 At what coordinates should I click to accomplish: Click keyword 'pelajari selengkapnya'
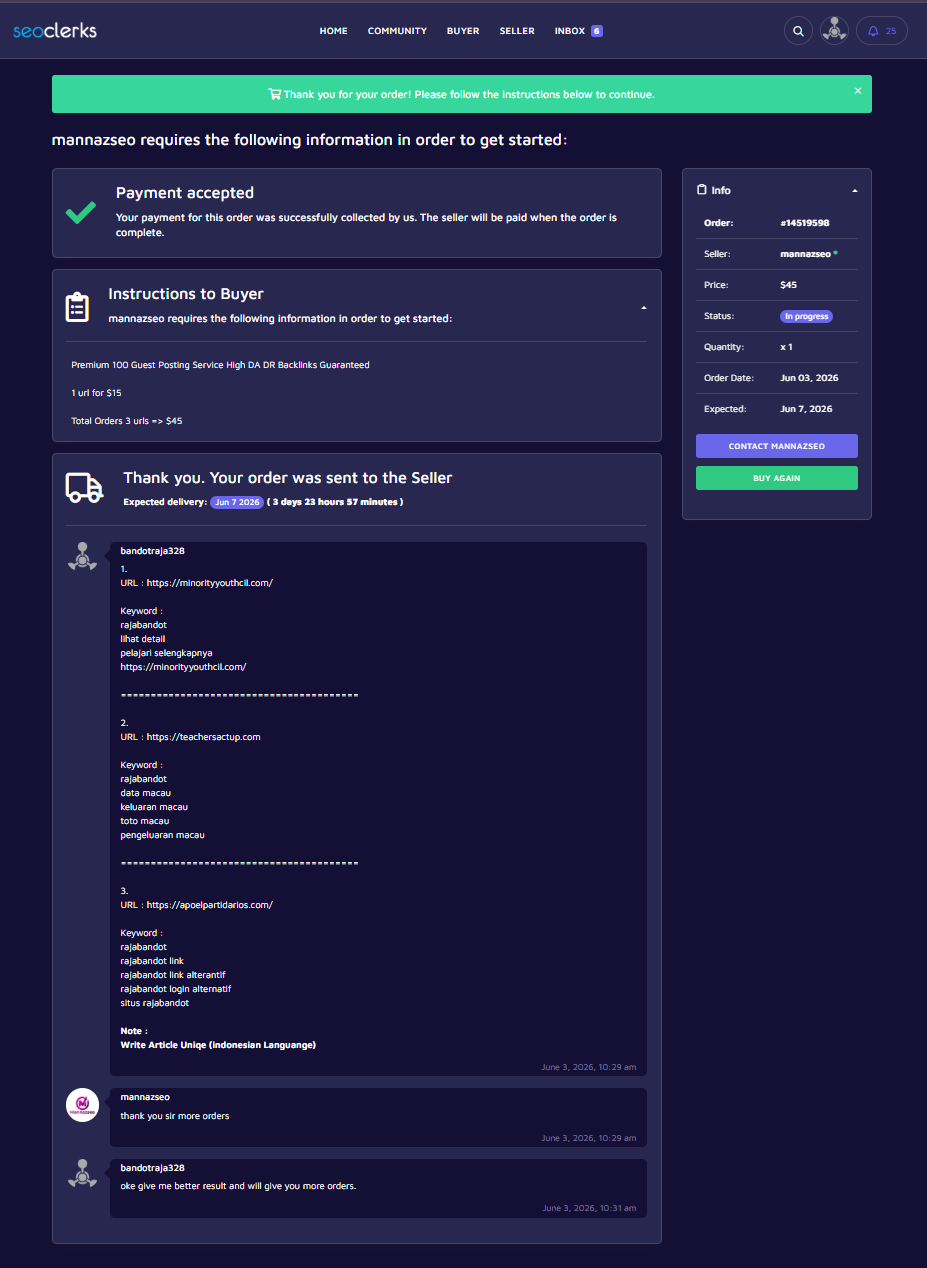[x=166, y=653]
